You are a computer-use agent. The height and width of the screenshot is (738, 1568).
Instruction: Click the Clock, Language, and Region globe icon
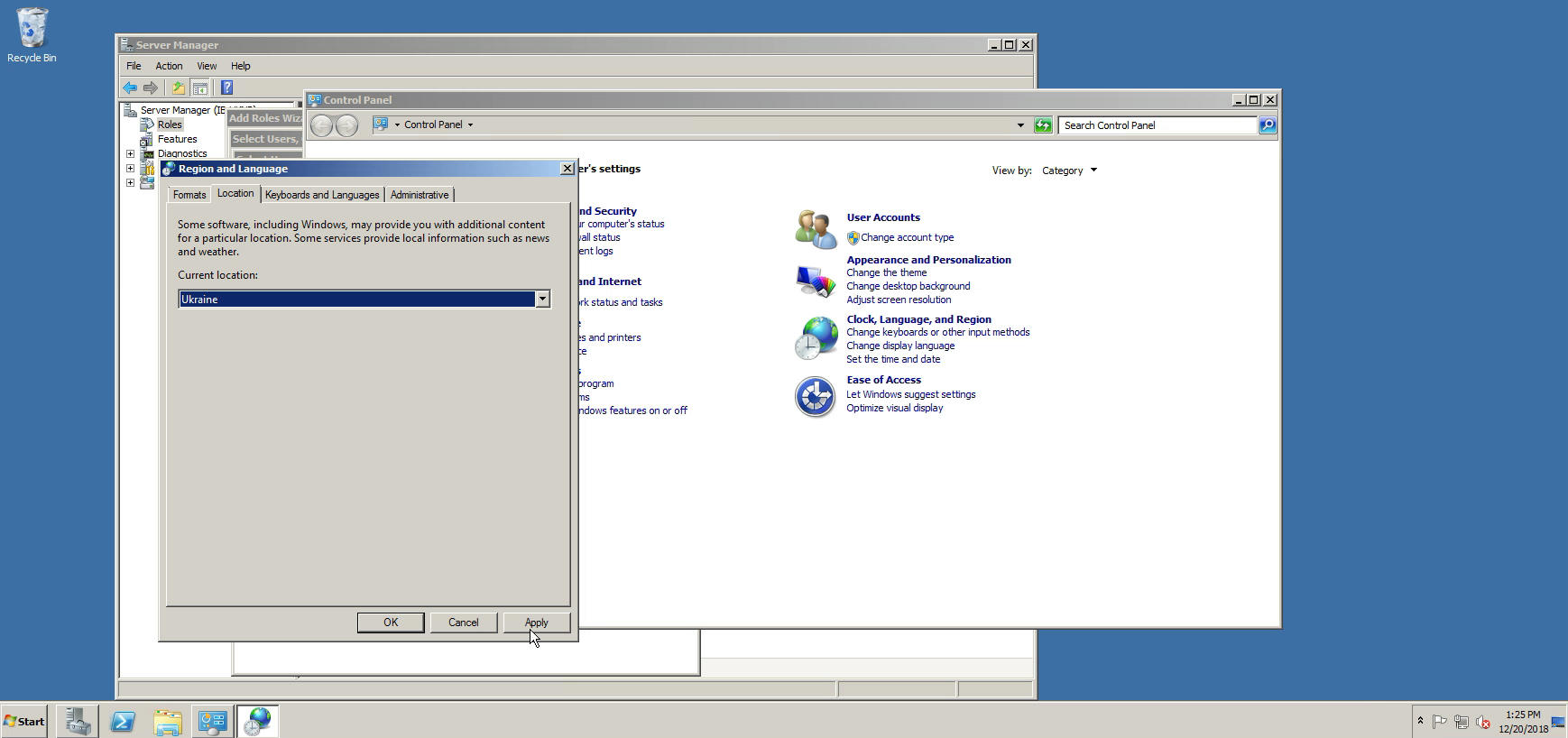point(816,338)
